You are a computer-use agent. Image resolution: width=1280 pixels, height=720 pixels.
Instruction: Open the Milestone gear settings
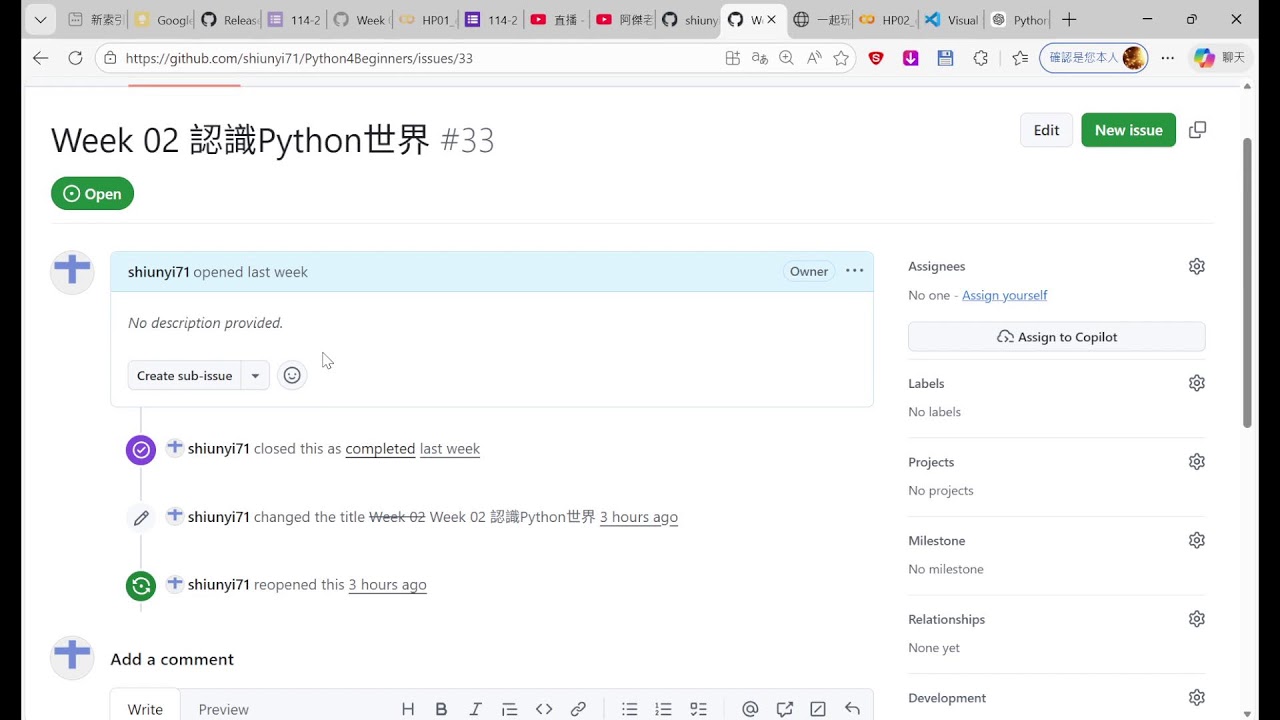click(x=1196, y=540)
